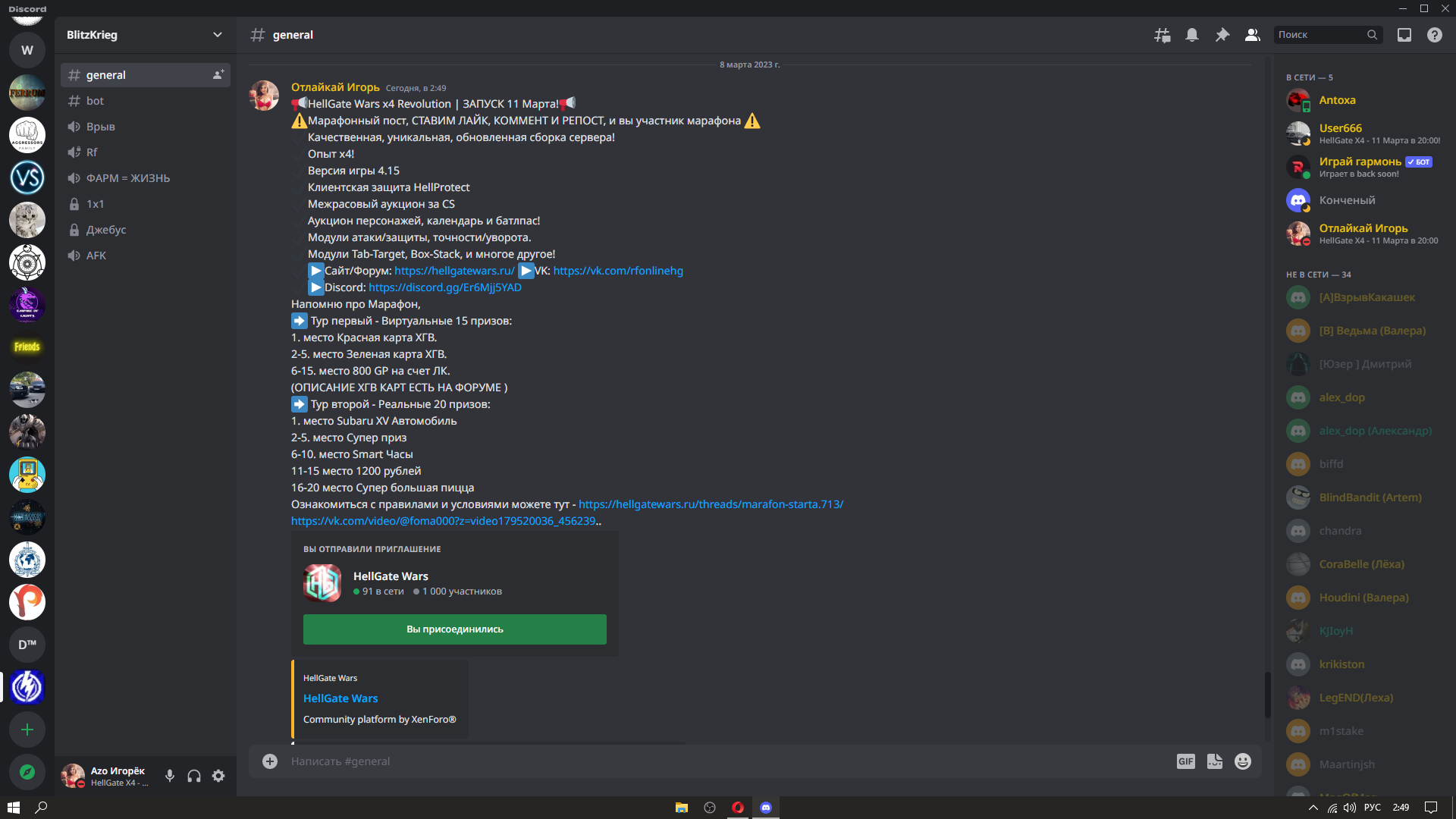The height and width of the screenshot is (819, 1456).
Task: Open the cat avatar server icon
Action: point(27,220)
